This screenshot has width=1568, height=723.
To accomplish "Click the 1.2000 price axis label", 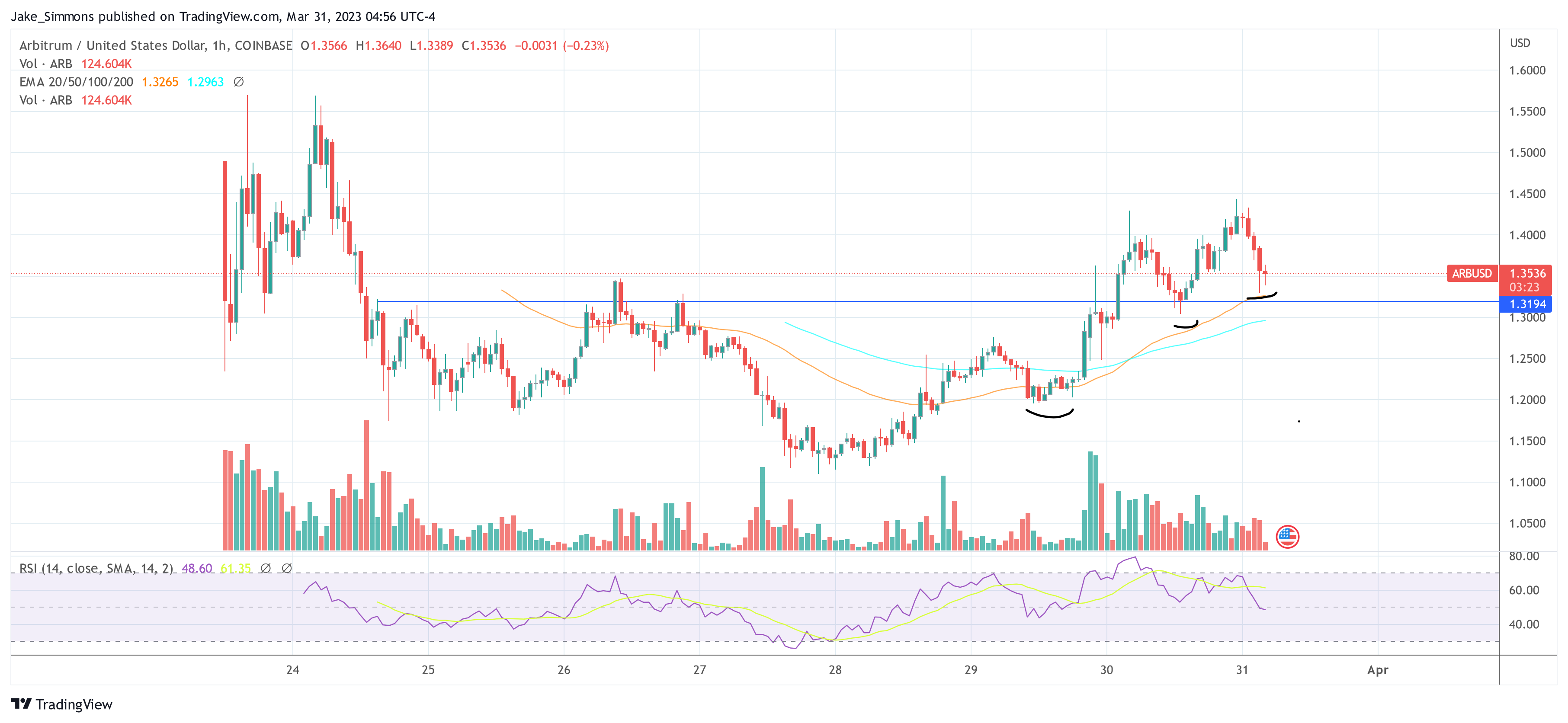I will (x=1527, y=400).
